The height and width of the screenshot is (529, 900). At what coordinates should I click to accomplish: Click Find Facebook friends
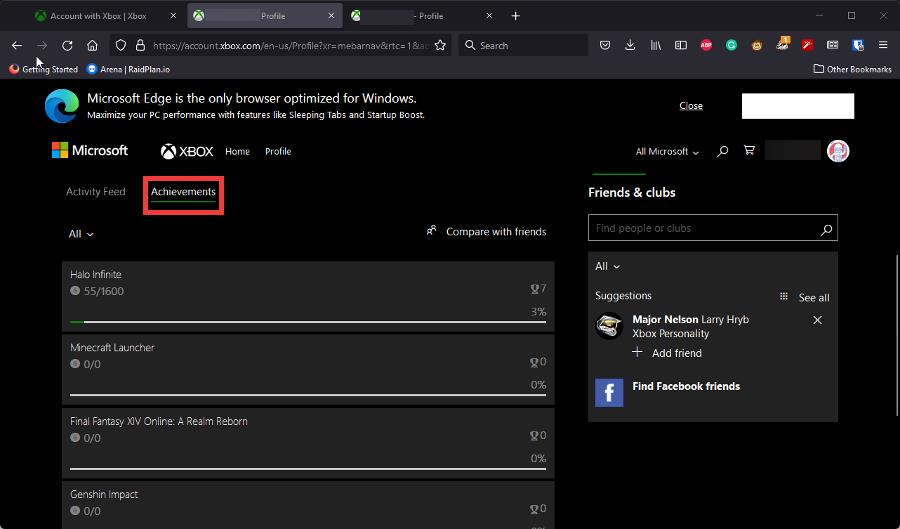click(686, 386)
